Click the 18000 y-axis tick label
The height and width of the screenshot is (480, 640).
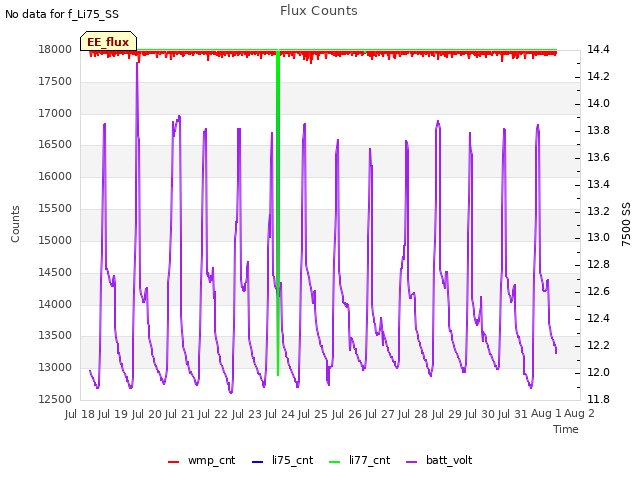[x=55, y=49]
